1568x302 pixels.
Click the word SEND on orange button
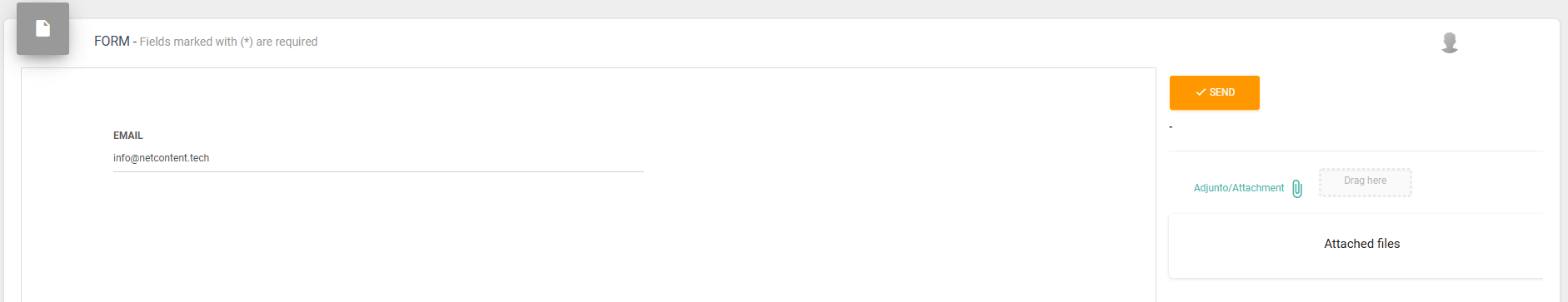point(1222,92)
